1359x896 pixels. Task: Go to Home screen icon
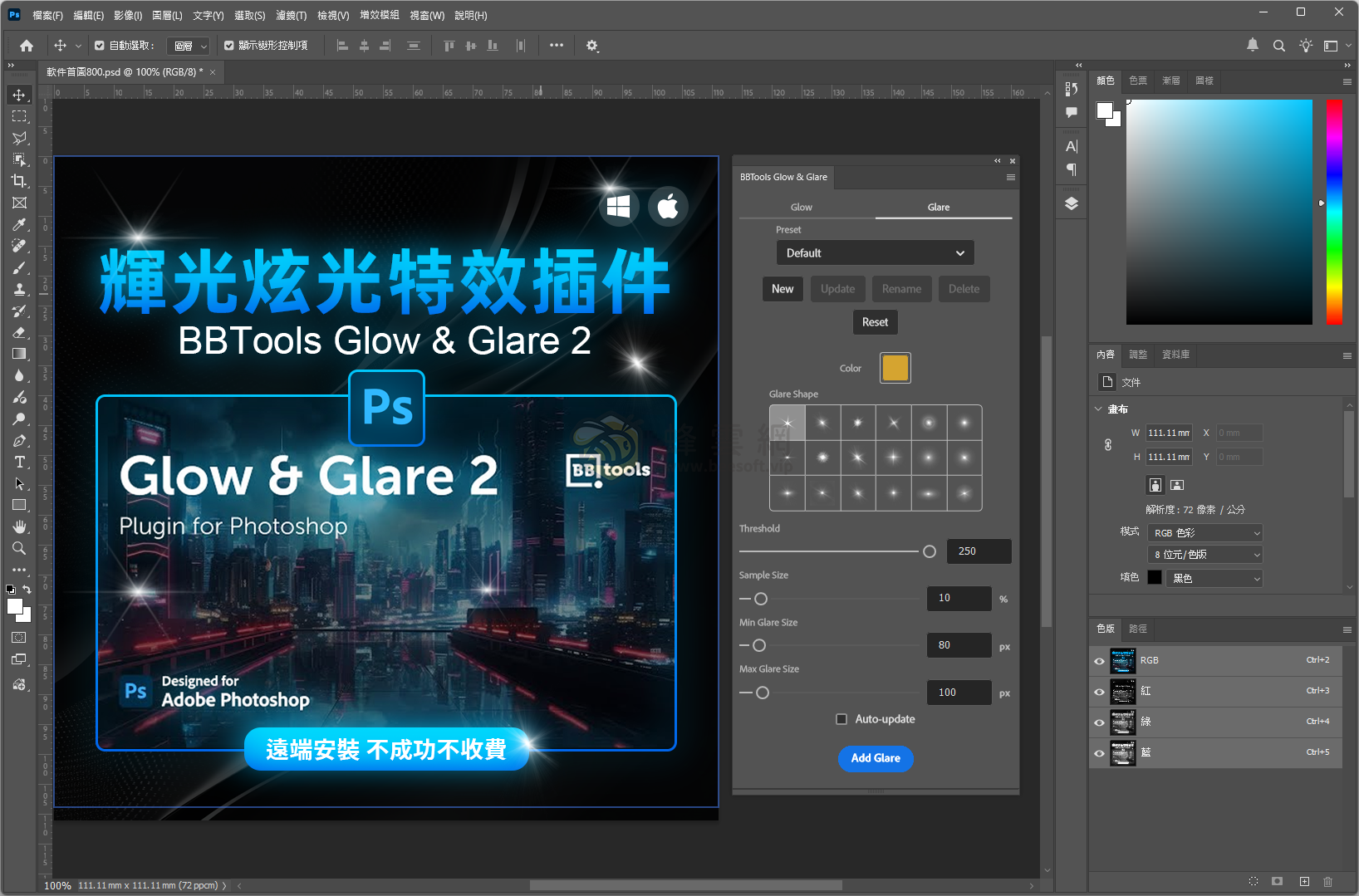point(27,46)
